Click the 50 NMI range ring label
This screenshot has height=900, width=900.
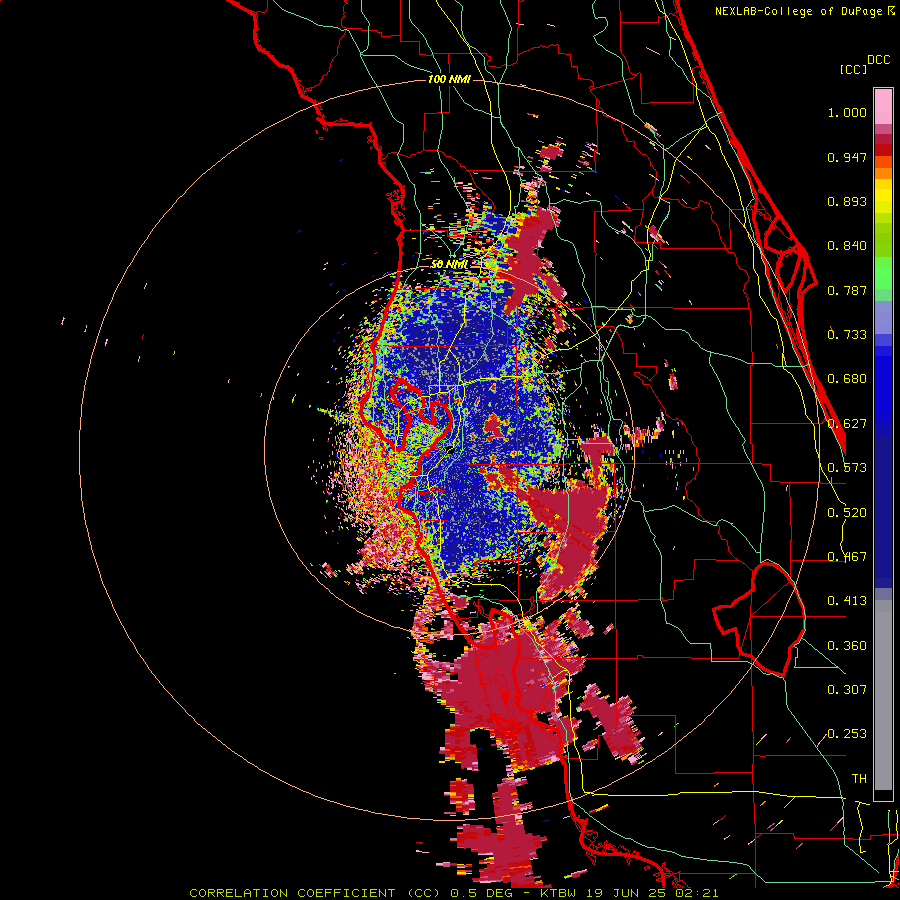click(449, 264)
